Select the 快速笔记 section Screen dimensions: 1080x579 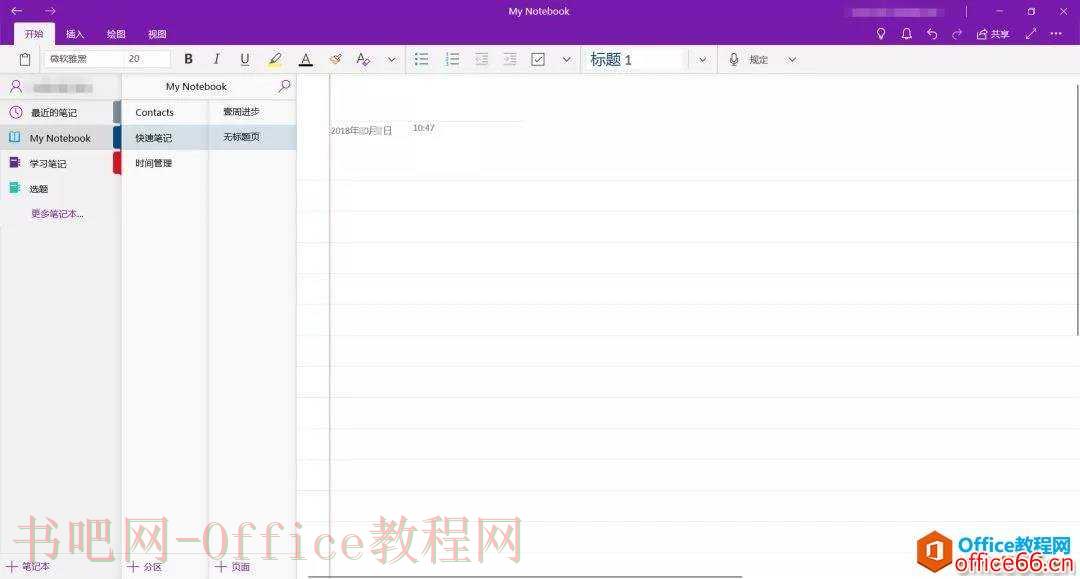tap(165, 138)
